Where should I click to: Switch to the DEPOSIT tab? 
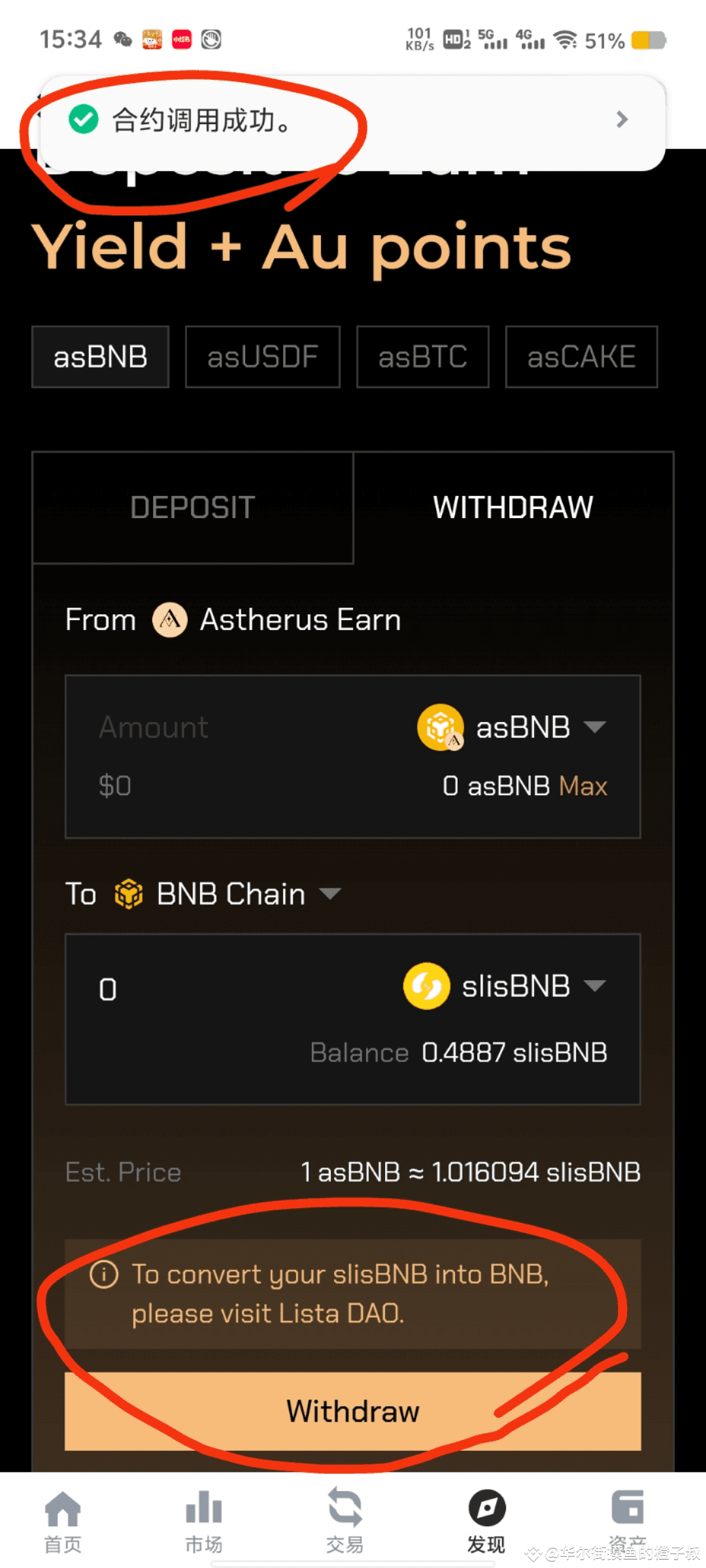(192, 508)
